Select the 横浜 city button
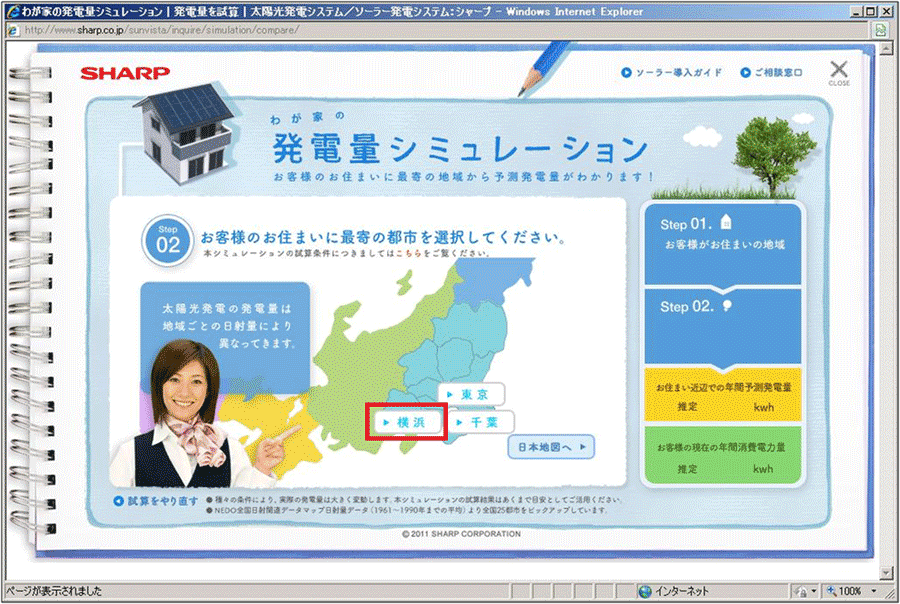The width and height of the screenshot is (900, 604). tap(407, 422)
